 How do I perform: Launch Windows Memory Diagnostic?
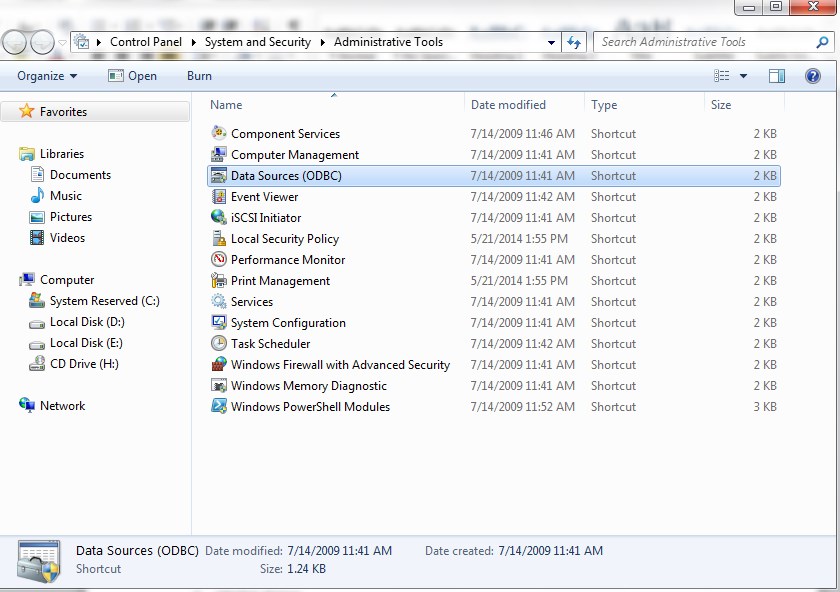[308, 386]
